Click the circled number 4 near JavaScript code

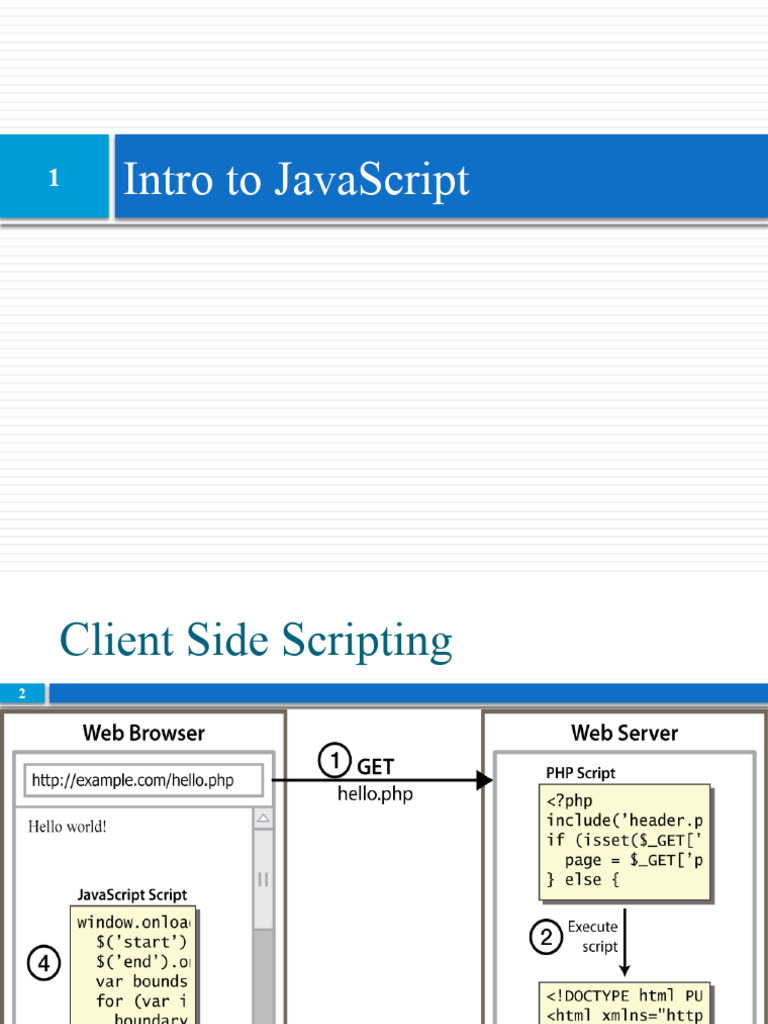43,964
